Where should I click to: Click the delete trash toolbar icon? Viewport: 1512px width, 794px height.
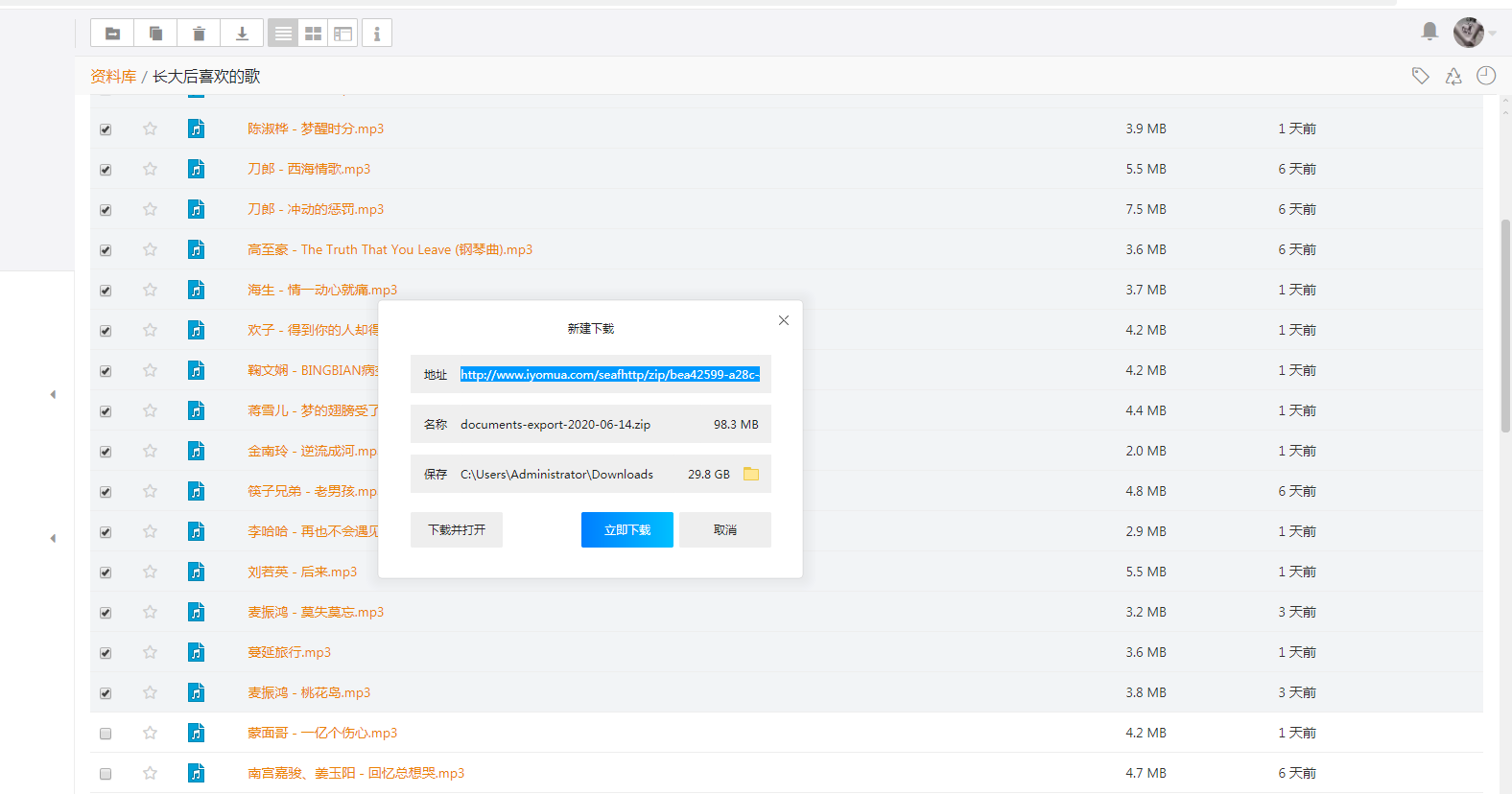point(199,34)
